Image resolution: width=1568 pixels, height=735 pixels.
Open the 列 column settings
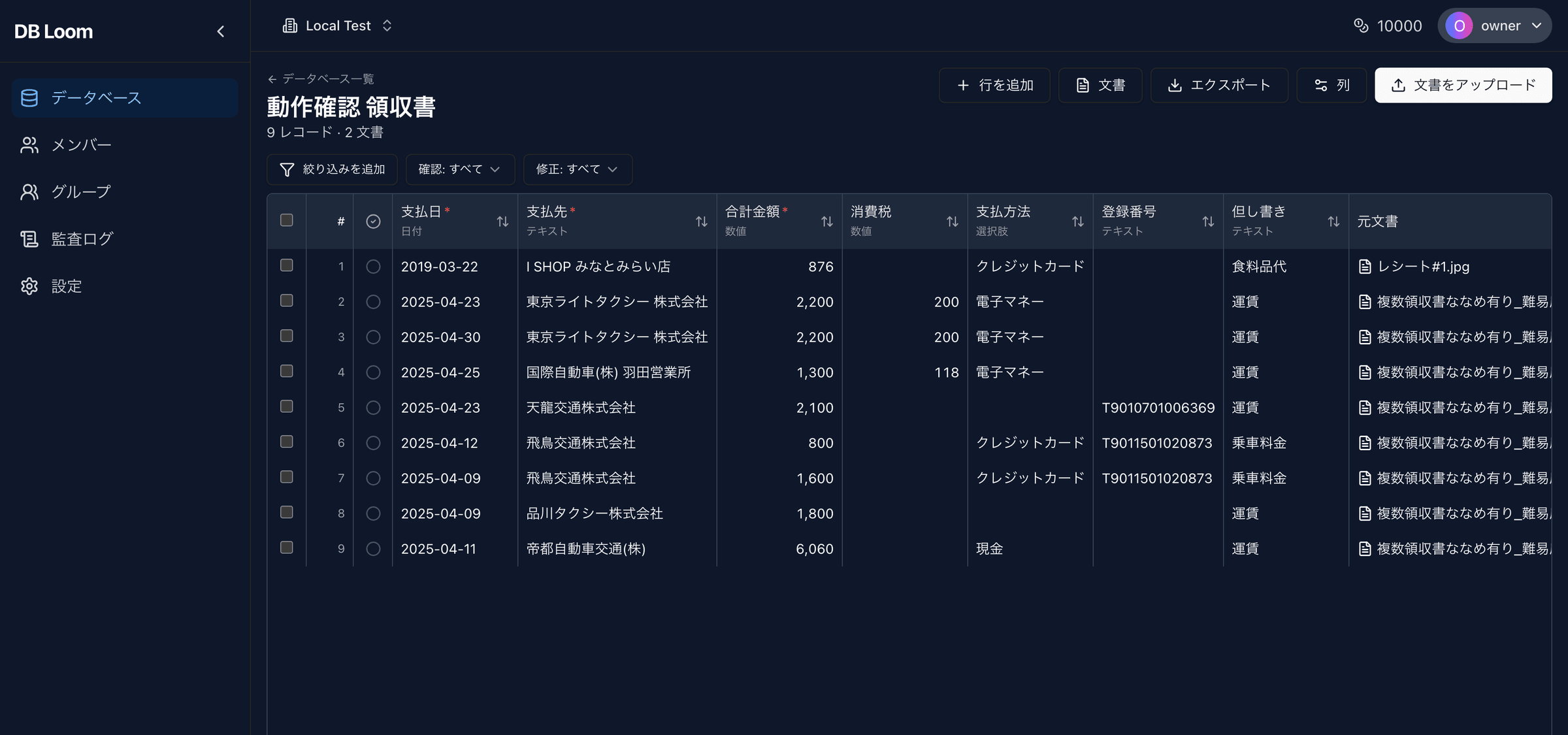[1331, 85]
